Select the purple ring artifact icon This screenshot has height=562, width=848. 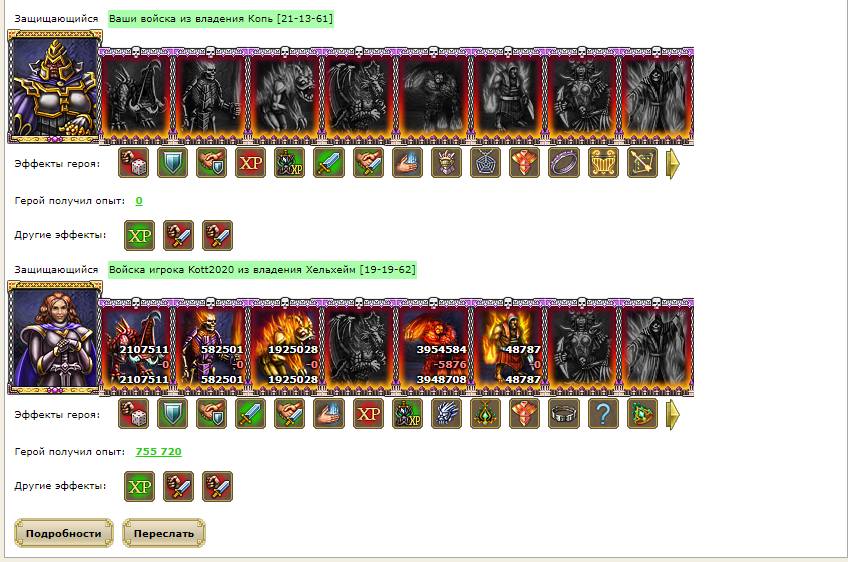[x=564, y=163]
